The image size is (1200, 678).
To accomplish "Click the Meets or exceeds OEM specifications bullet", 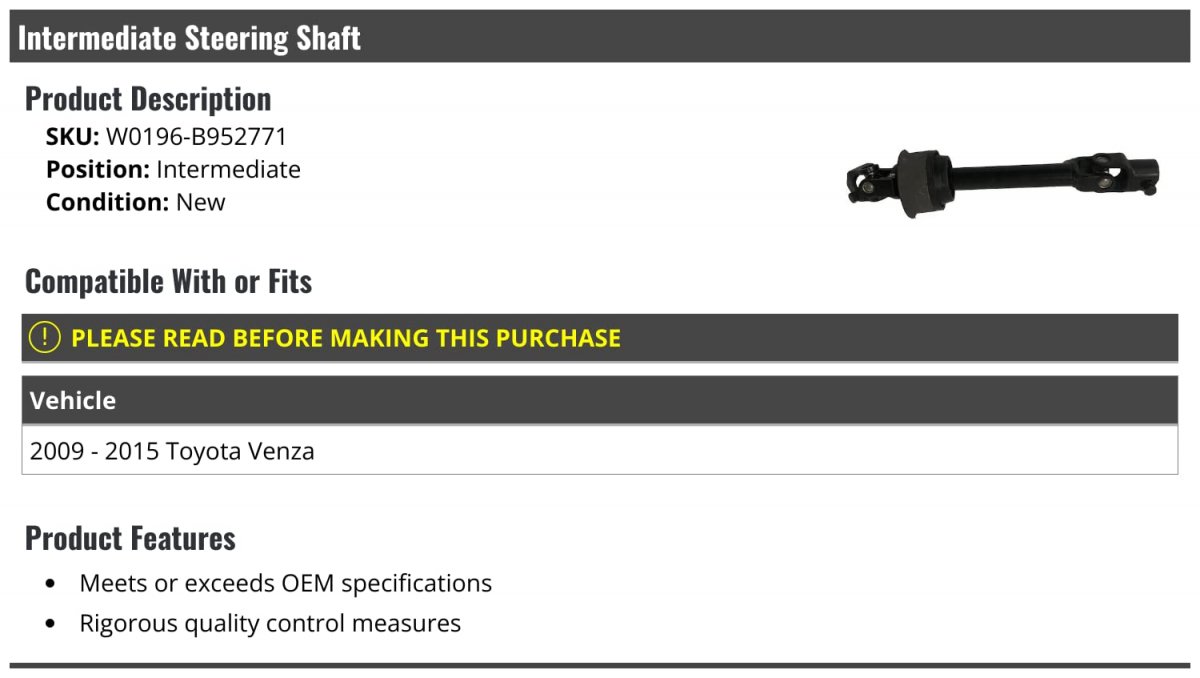I will [x=286, y=583].
